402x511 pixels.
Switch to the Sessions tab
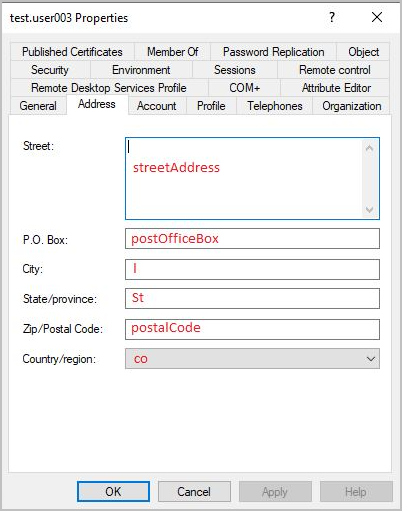235,70
